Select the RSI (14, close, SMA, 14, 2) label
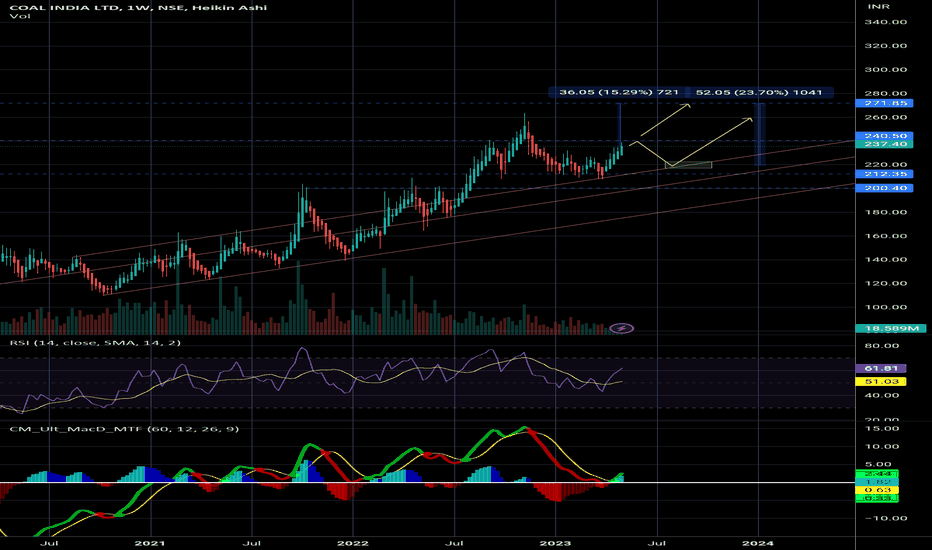Image resolution: width=932 pixels, height=550 pixels. pyautogui.click(x=95, y=342)
